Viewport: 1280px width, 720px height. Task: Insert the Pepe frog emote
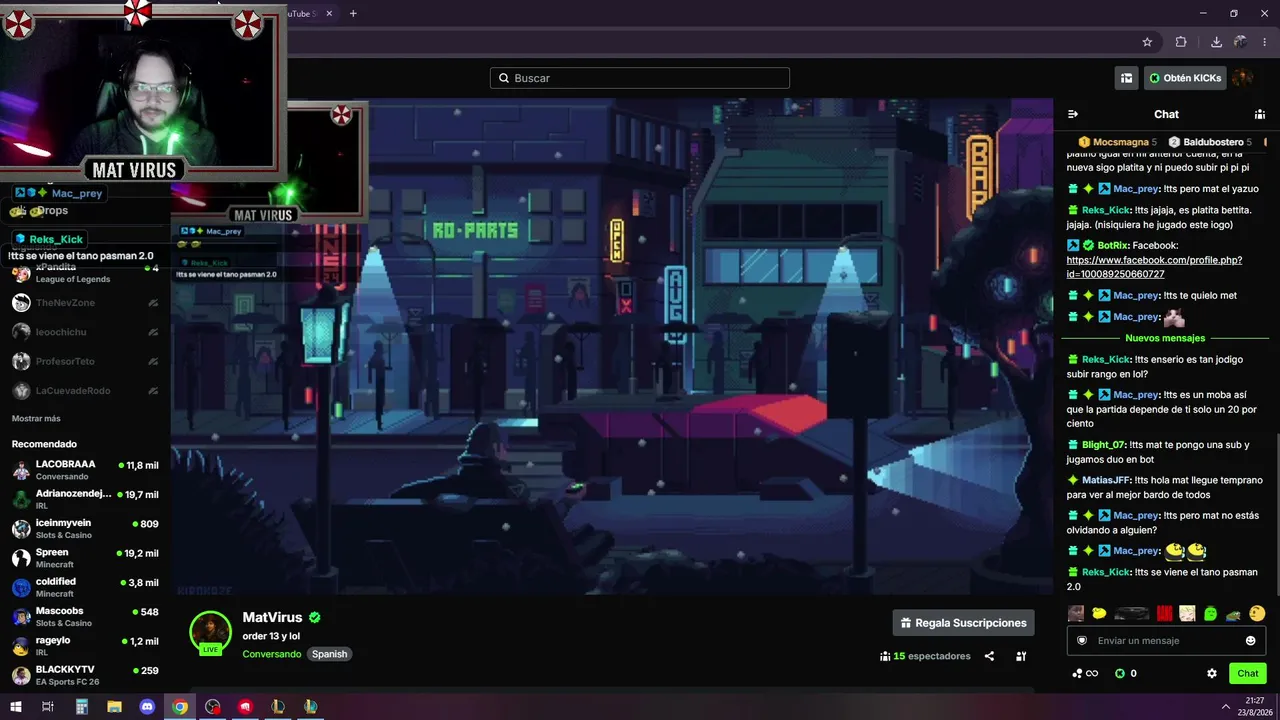[1234, 614]
